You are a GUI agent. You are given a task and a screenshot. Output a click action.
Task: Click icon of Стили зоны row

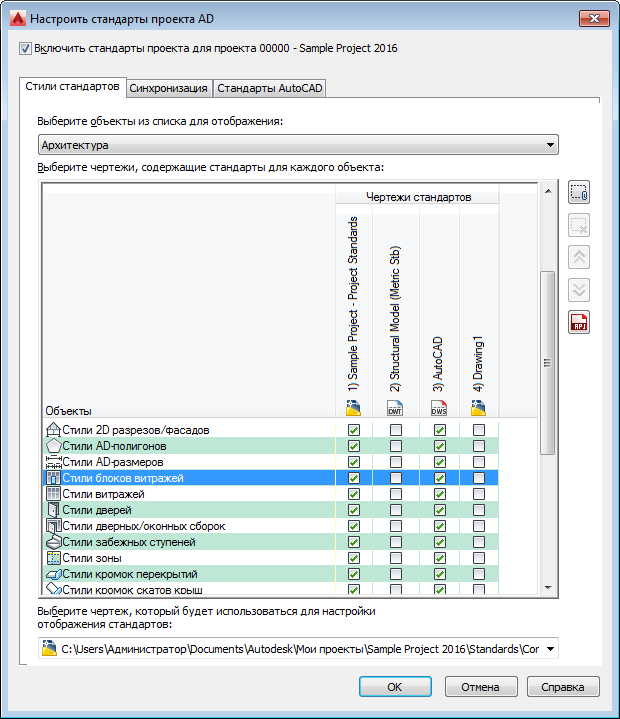point(53,558)
